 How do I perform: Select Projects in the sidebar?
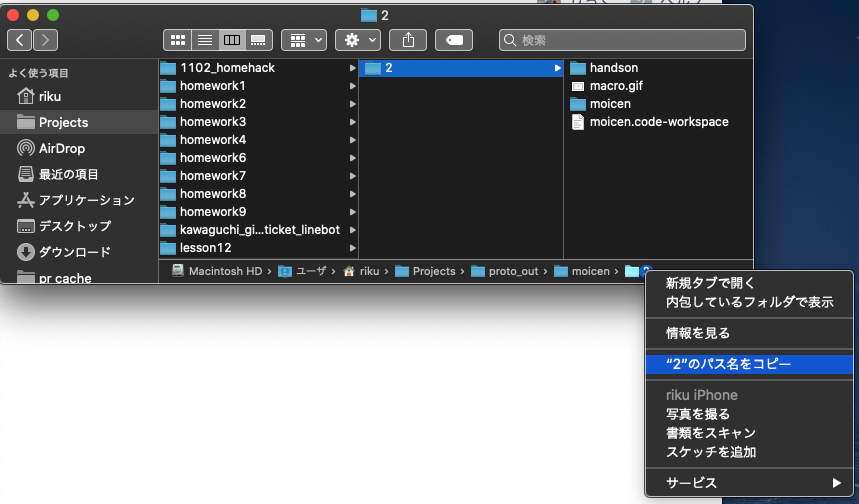(79, 122)
